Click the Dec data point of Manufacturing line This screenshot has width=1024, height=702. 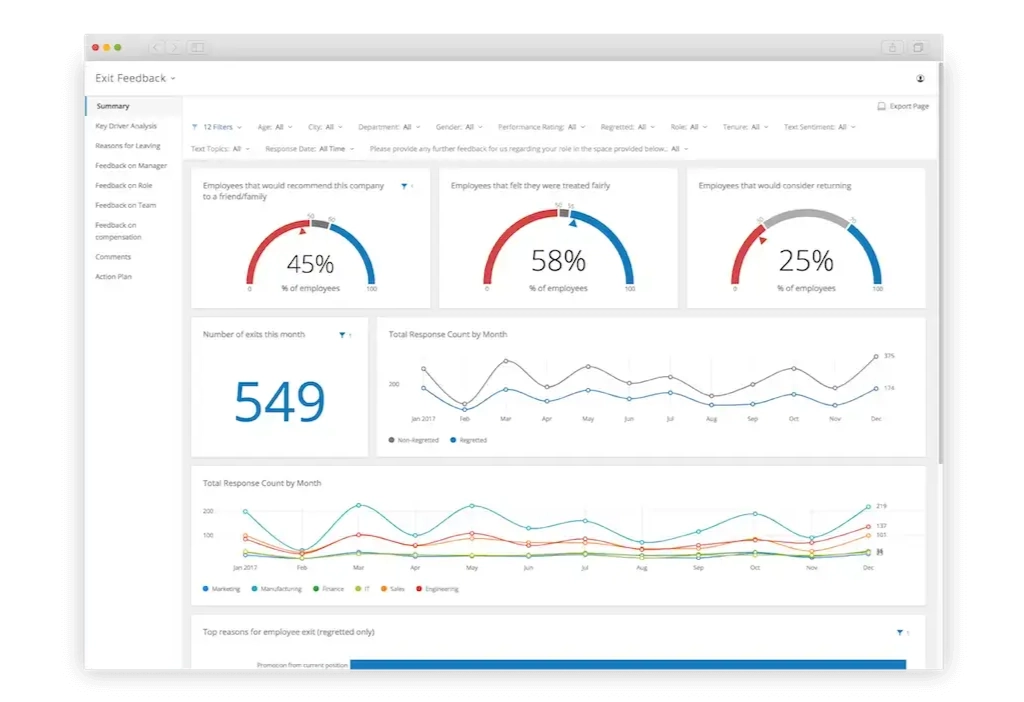click(868, 507)
